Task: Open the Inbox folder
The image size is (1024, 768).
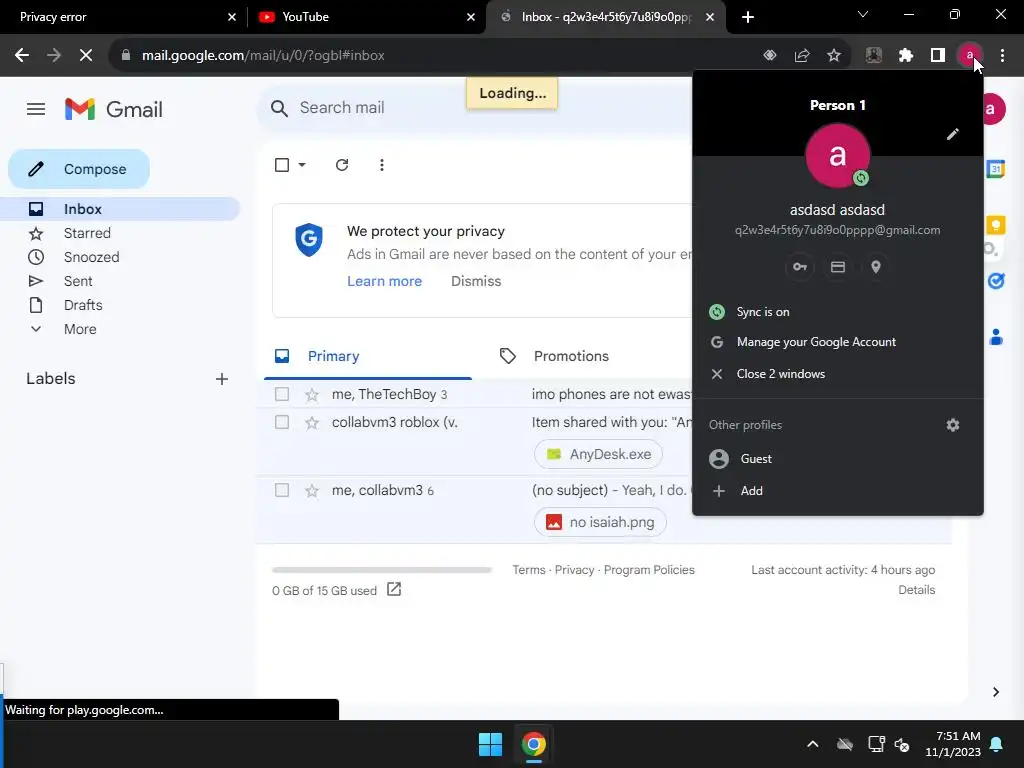Action: click(x=120, y=209)
